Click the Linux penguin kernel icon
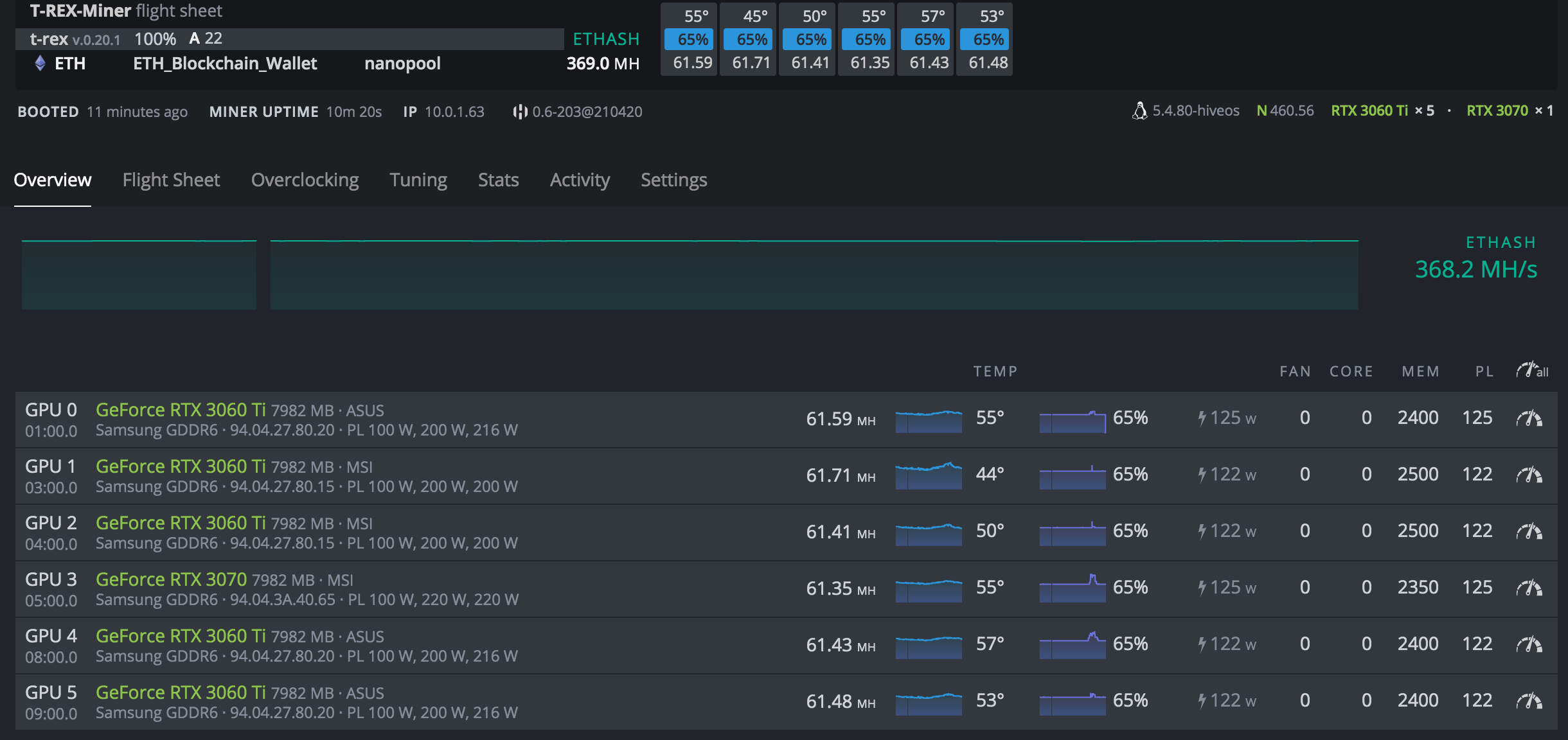 (x=1139, y=111)
